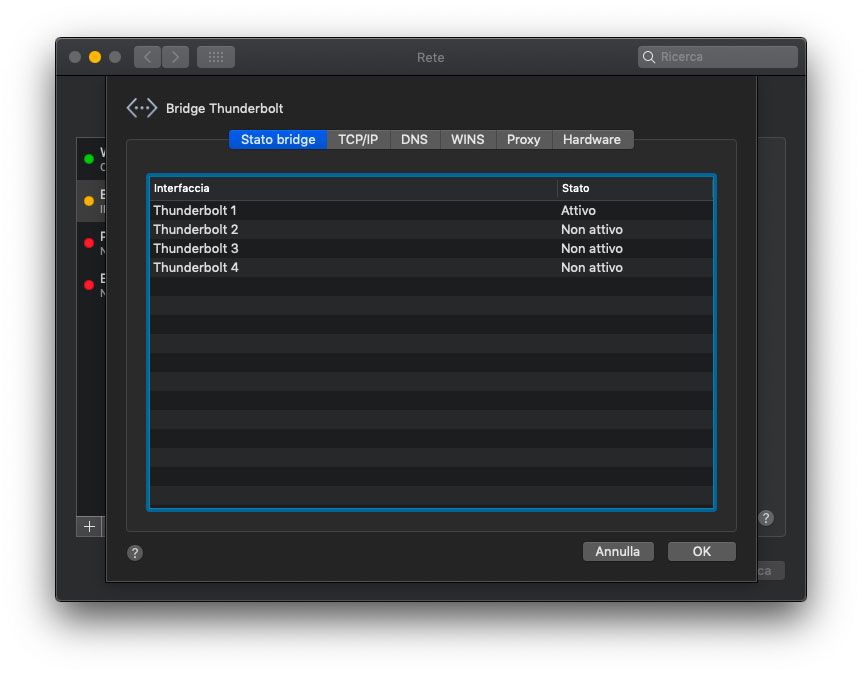The width and height of the screenshot is (862, 675).
Task: Open the WINS tab
Action: point(468,140)
